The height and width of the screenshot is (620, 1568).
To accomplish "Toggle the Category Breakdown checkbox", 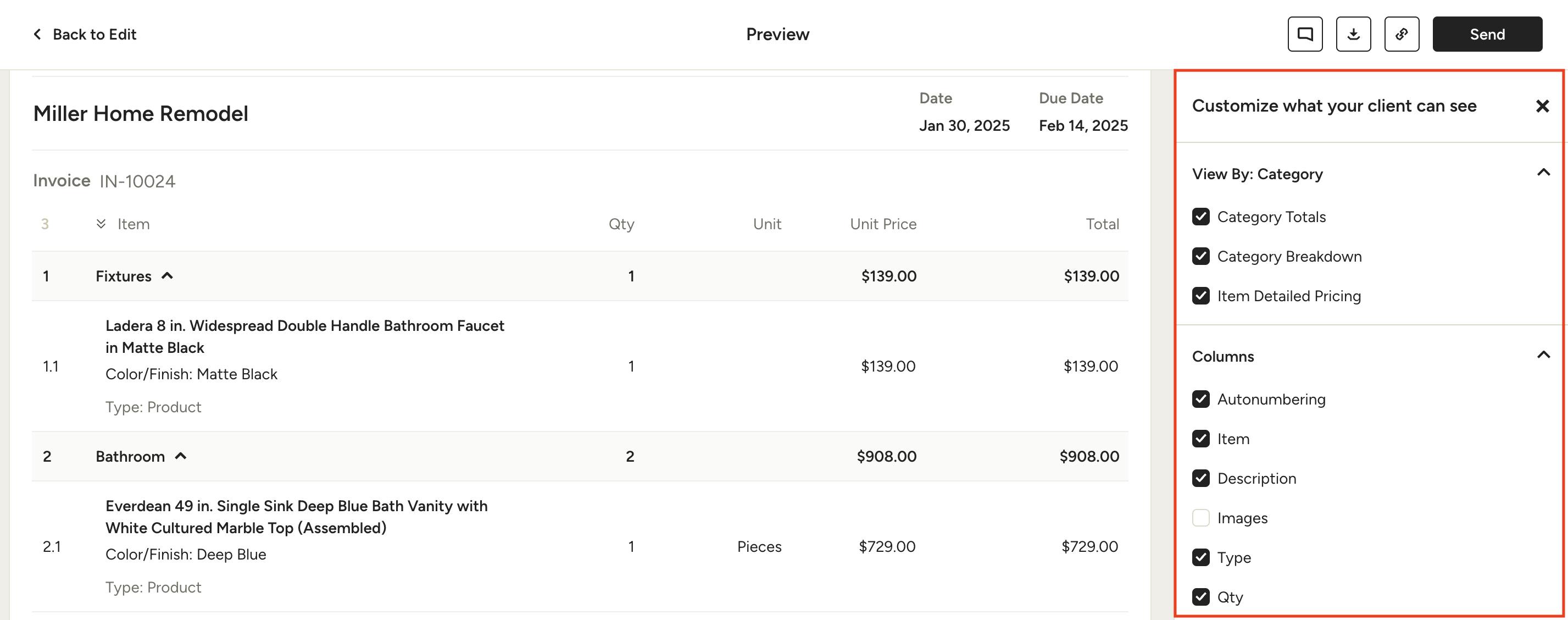I will pyautogui.click(x=1200, y=256).
